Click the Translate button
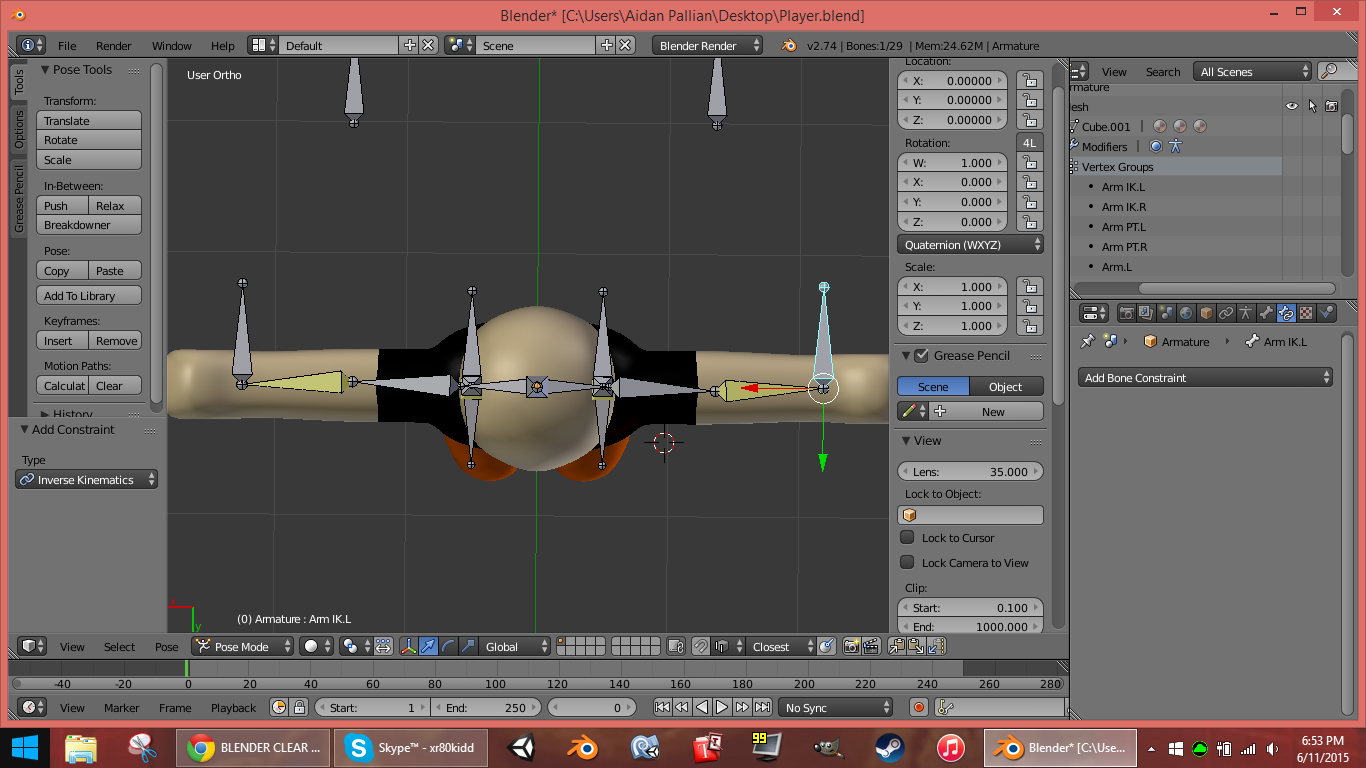The image size is (1366, 768). click(89, 121)
